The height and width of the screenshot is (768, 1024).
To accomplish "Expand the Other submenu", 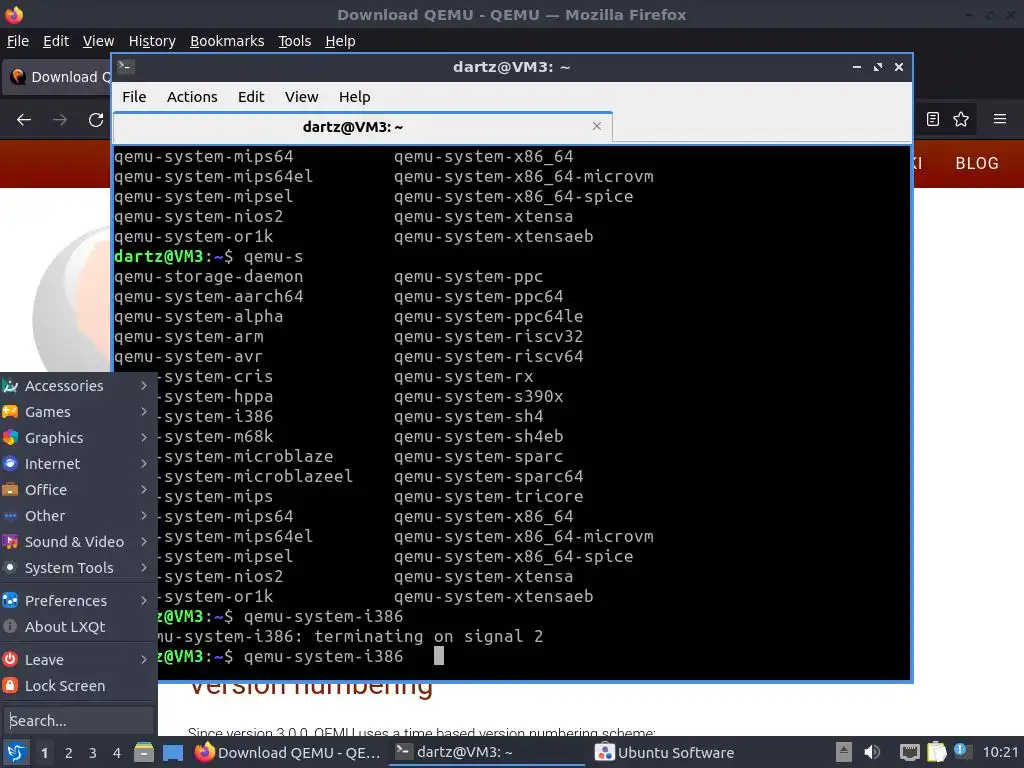I will 76,516.
